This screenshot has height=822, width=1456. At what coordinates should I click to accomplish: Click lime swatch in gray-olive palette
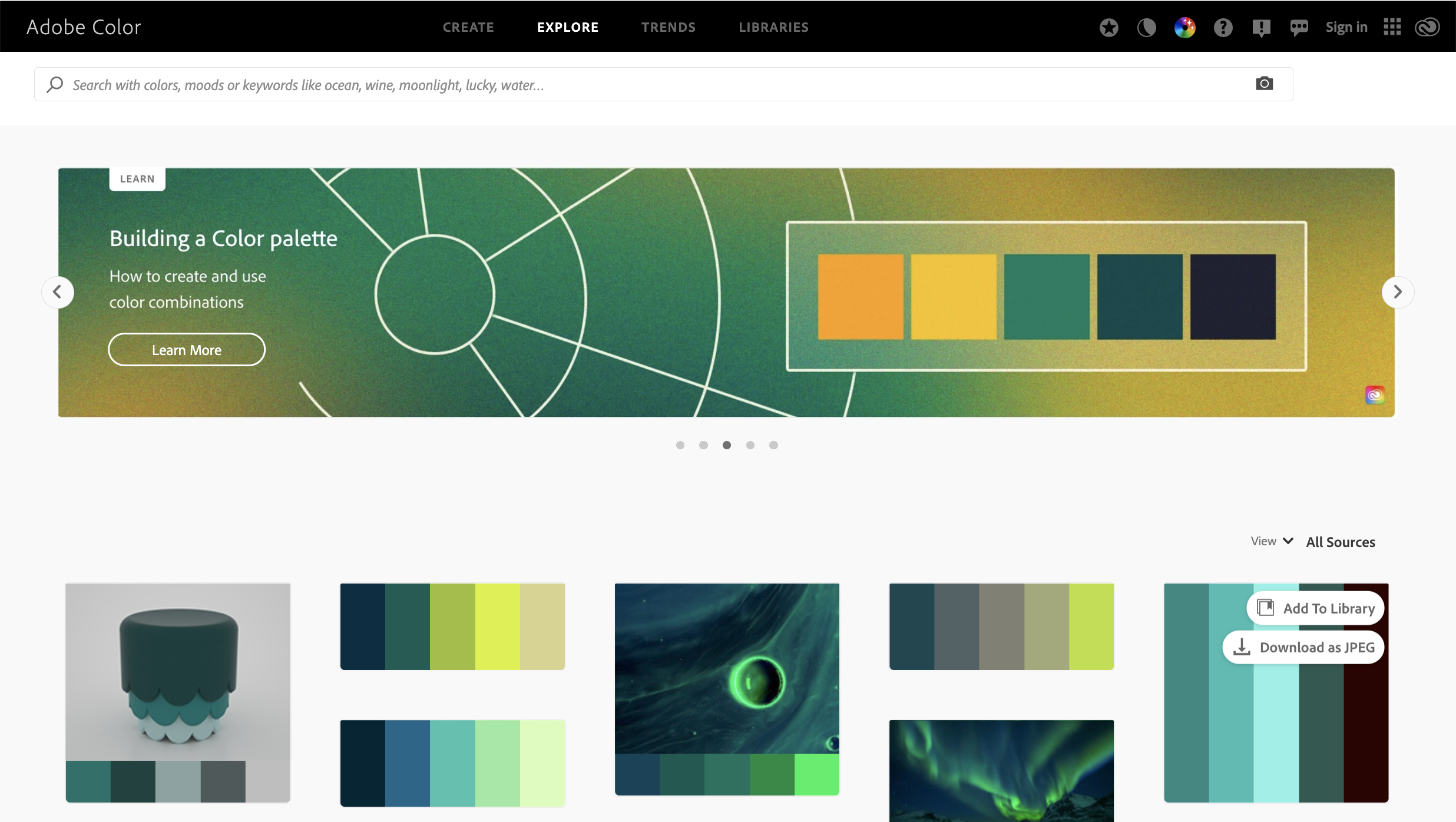1091,627
